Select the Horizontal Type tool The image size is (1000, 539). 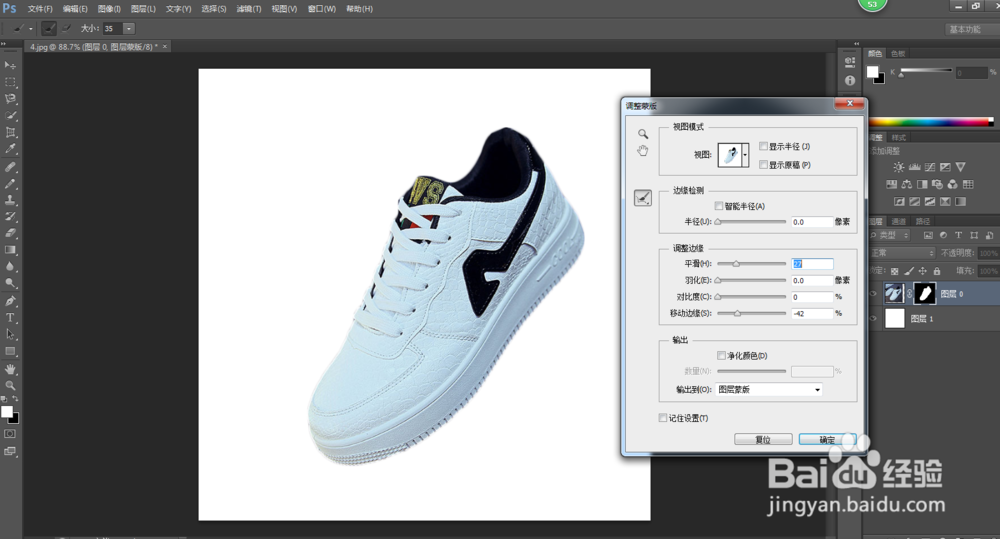point(10,318)
